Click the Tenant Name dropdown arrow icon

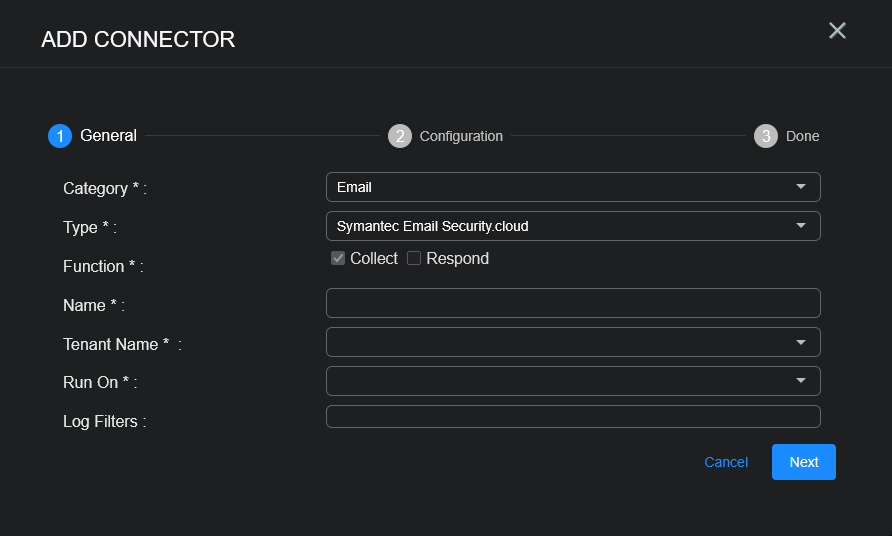tap(800, 342)
